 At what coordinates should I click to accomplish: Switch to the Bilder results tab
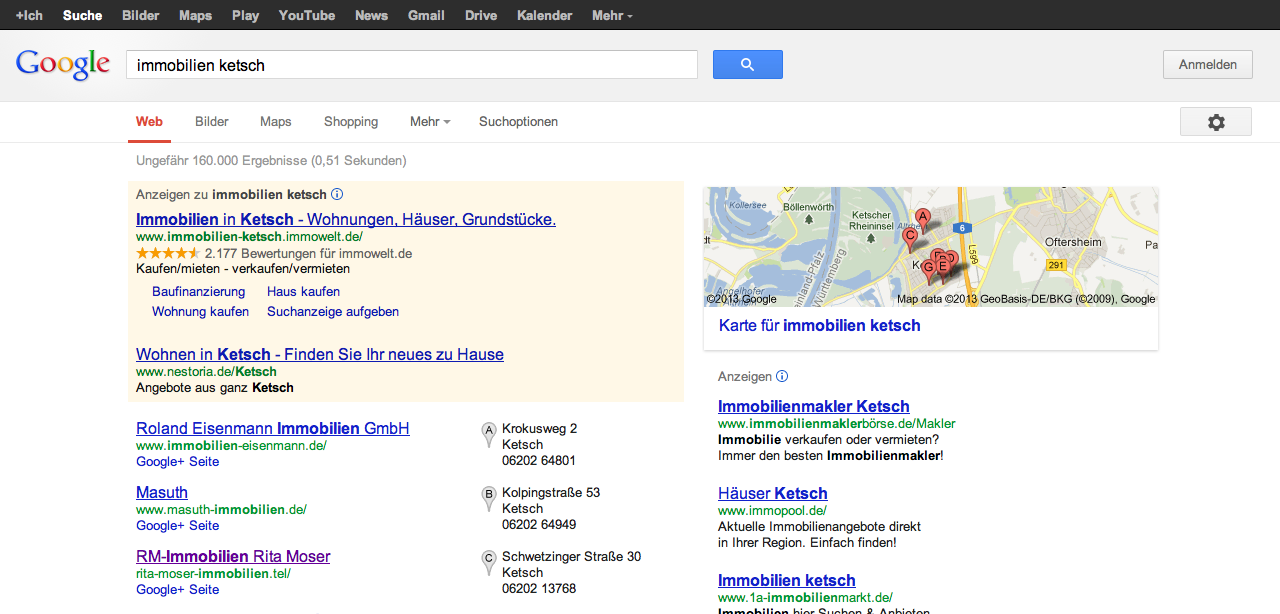(212, 122)
